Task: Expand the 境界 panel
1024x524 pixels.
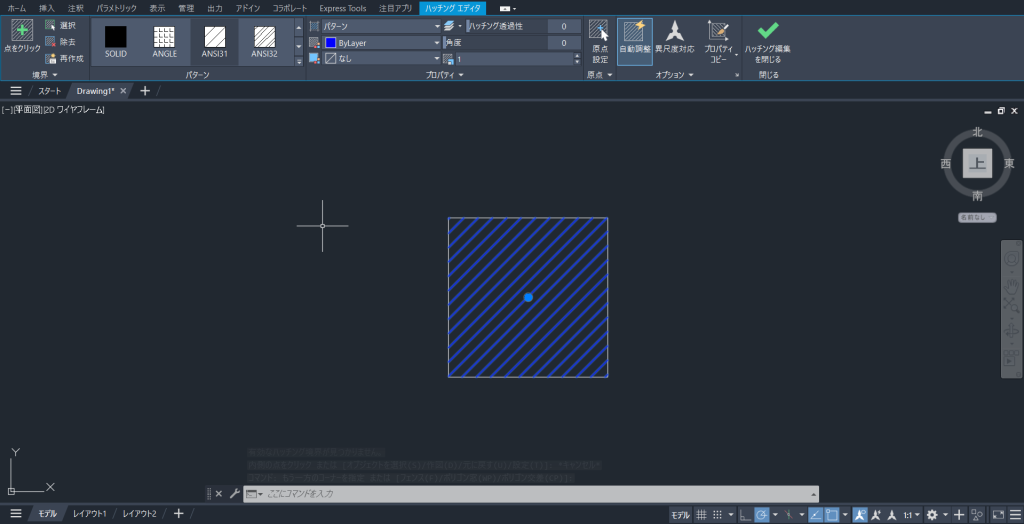Action: click(x=45, y=75)
